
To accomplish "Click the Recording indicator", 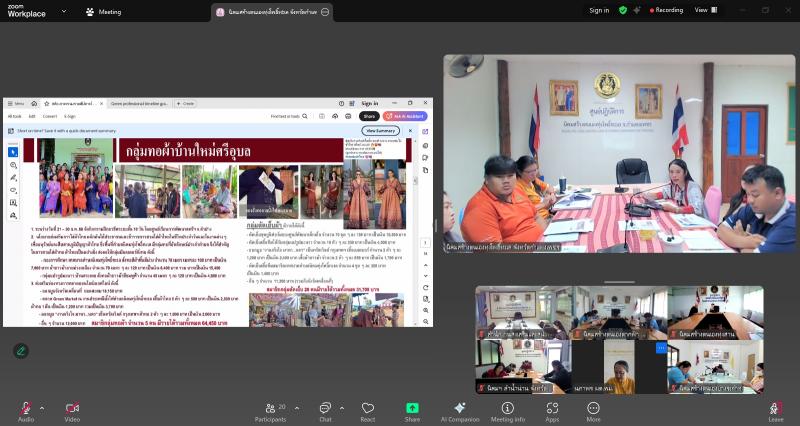I will tap(666, 10).
